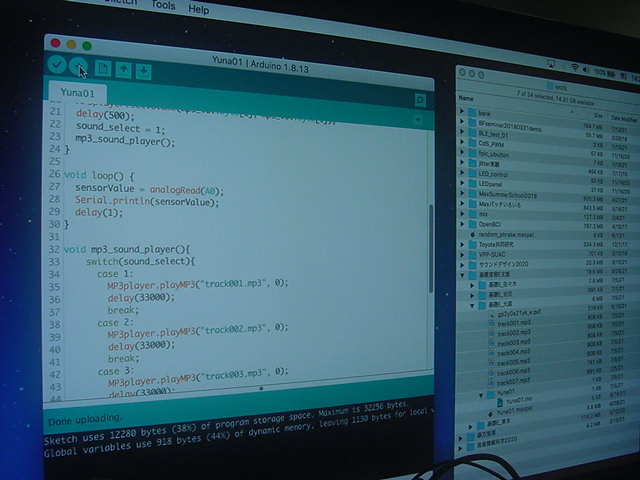Expand the BFseminar20180331demo folder triangle
Screen dimensions: 640x480
(x=462, y=121)
